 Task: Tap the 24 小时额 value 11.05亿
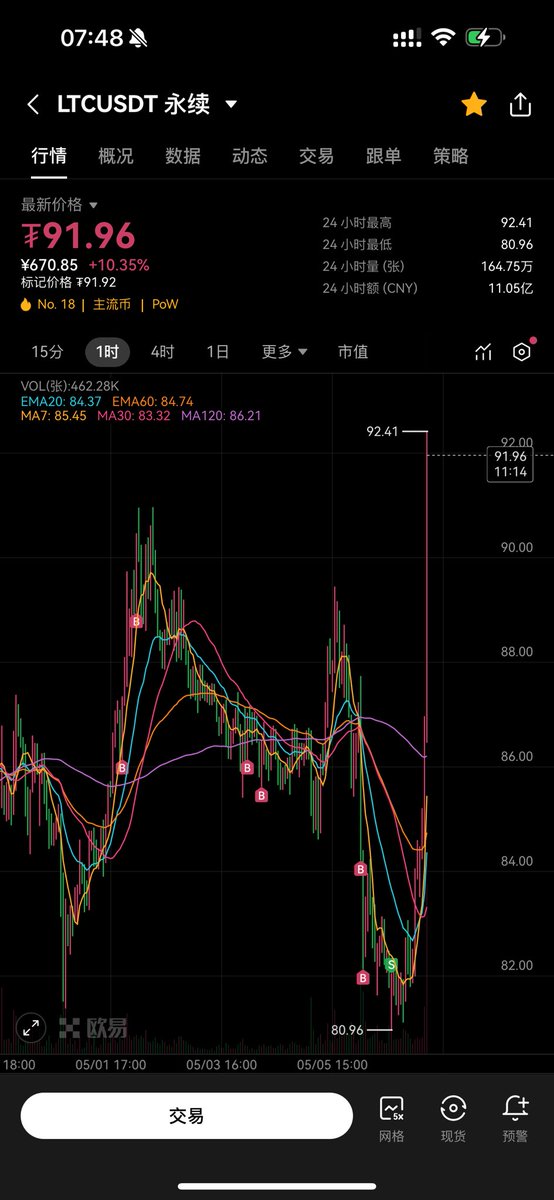point(510,289)
